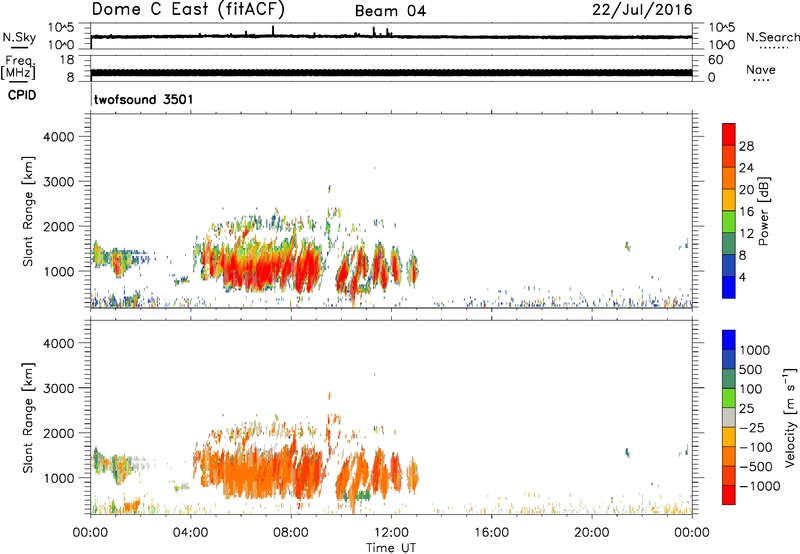Image resolution: width=800 pixels, height=554 pixels.
Task: Click the '2000' tick in velocity panel
Action: pyautogui.click(x=59, y=433)
